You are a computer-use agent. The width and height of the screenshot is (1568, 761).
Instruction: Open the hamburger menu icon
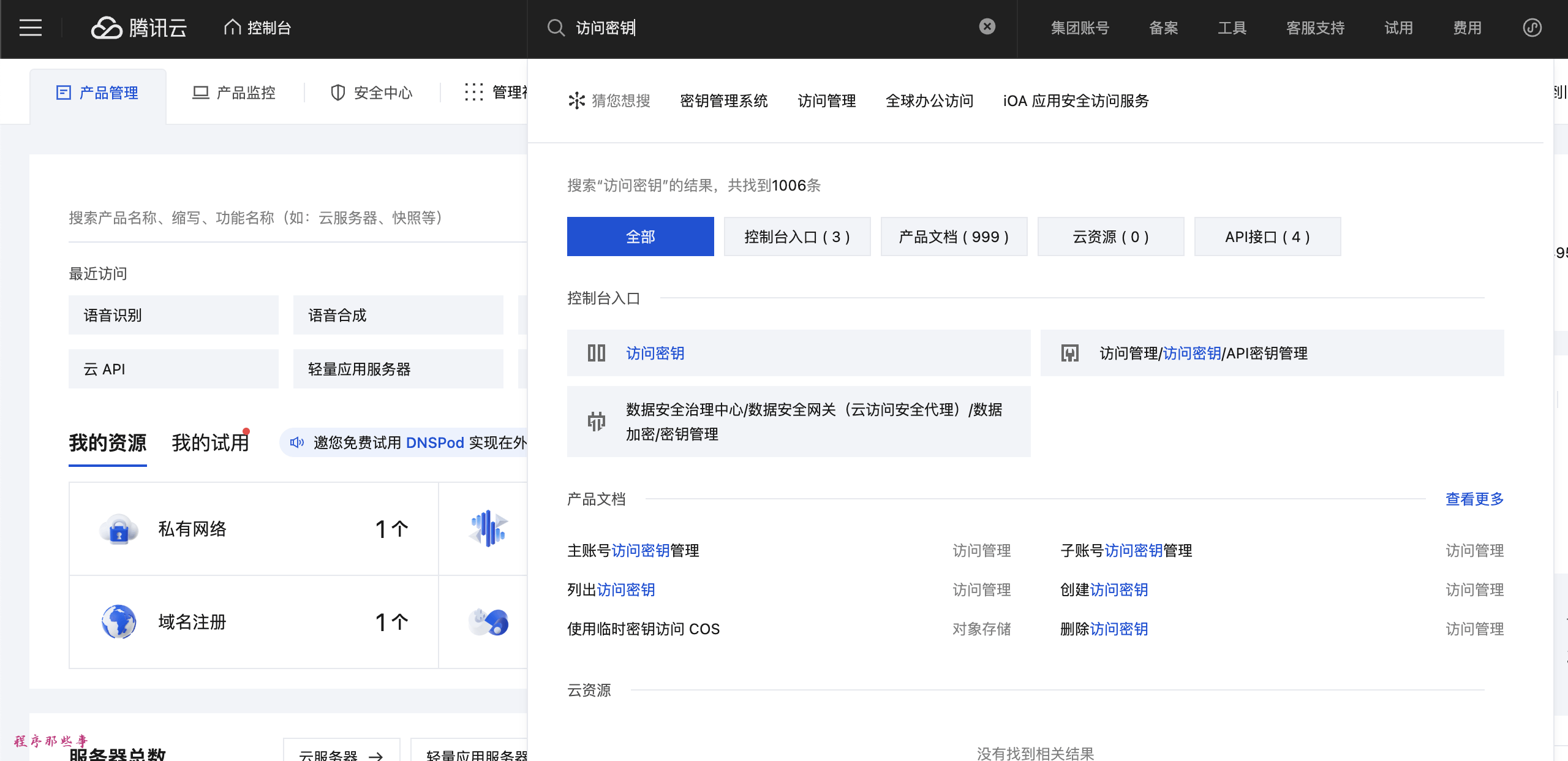coord(31,28)
